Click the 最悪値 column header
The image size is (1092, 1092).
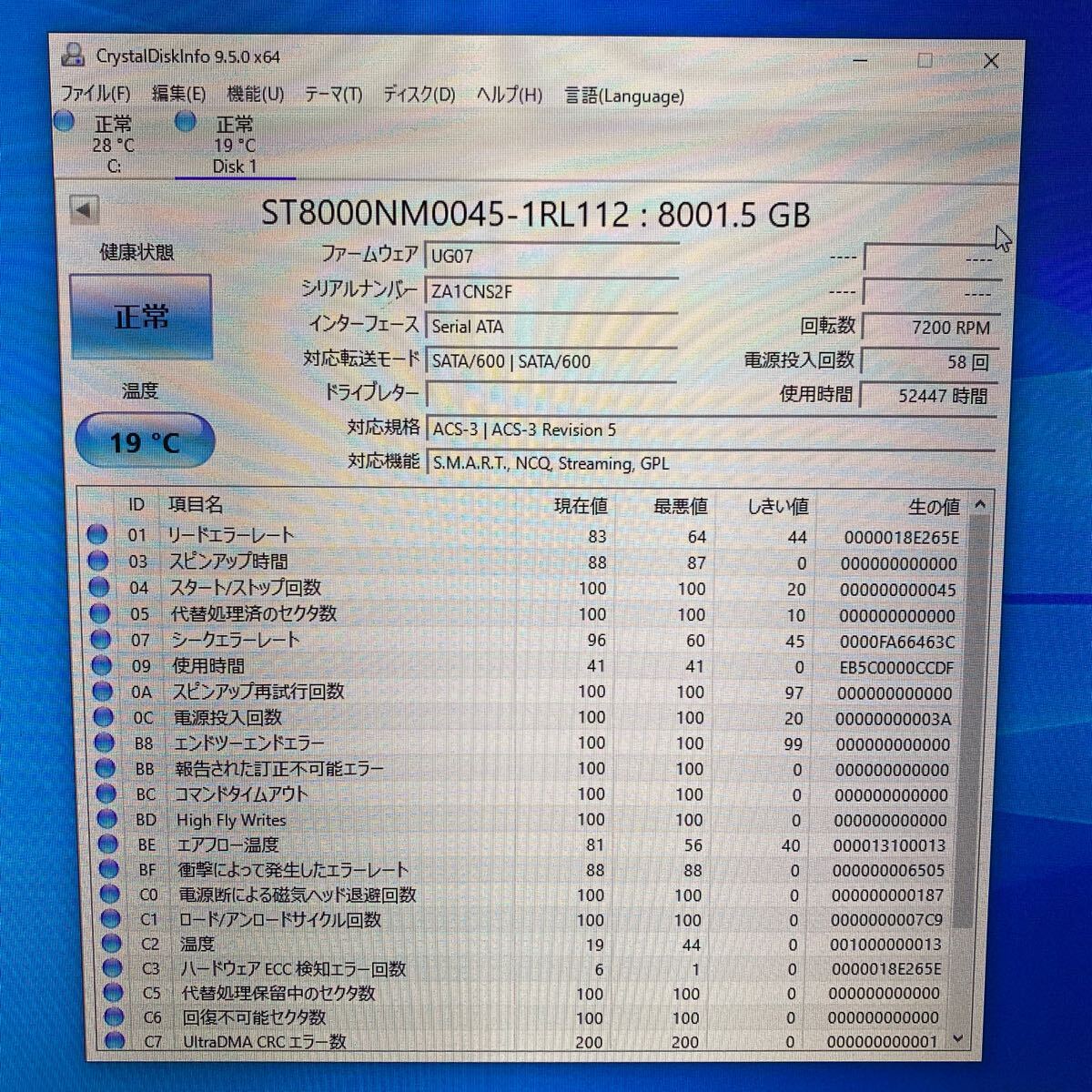point(680,506)
